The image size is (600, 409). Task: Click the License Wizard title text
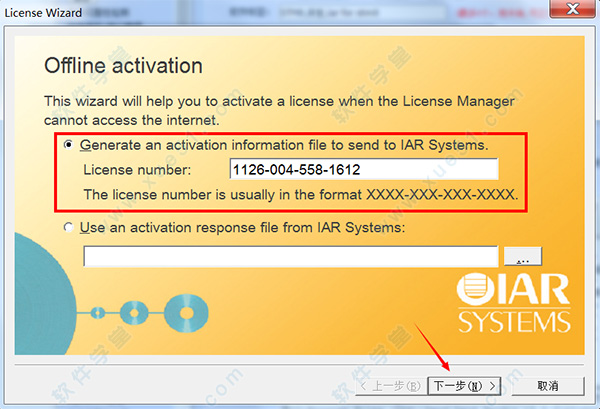[43, 13]
